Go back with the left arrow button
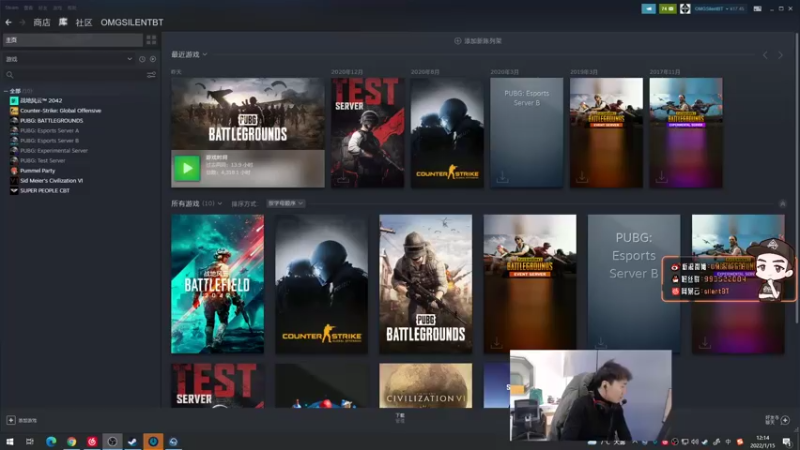The height and width of the screenshot is (450, 800). [8, 22]
